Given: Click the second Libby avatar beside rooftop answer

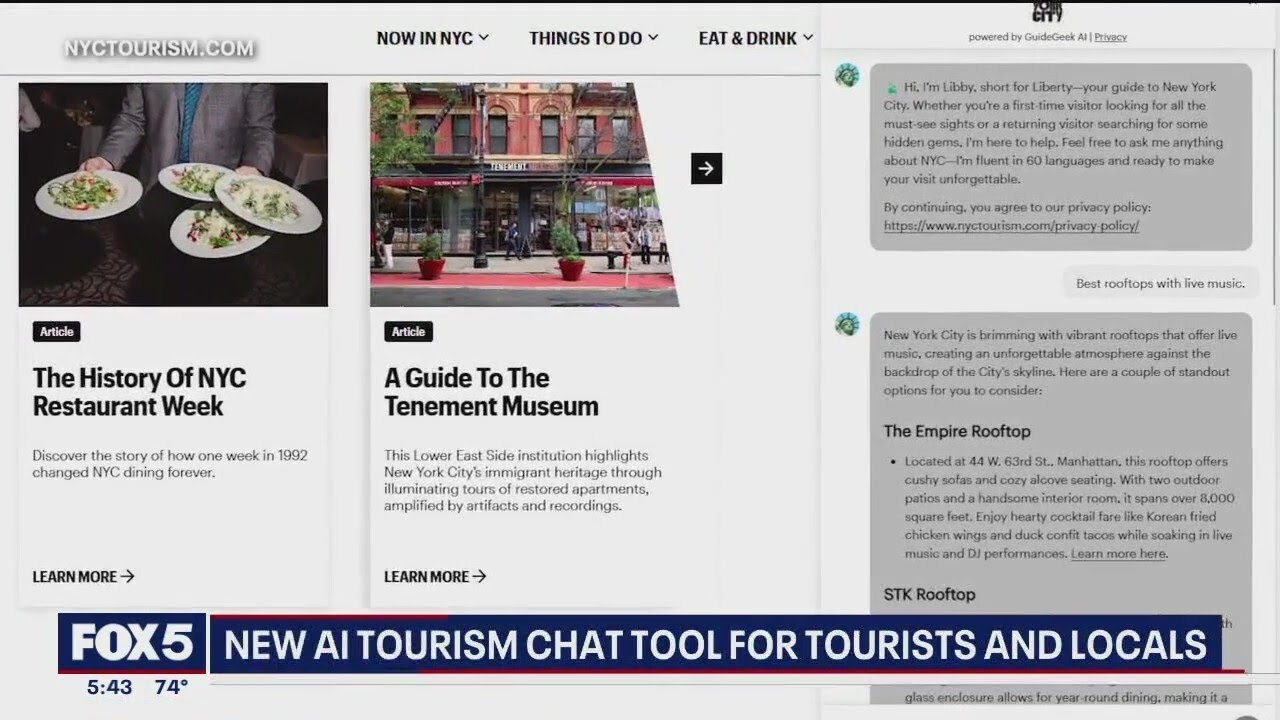Looking at the screenshot, I should point(847,323).
